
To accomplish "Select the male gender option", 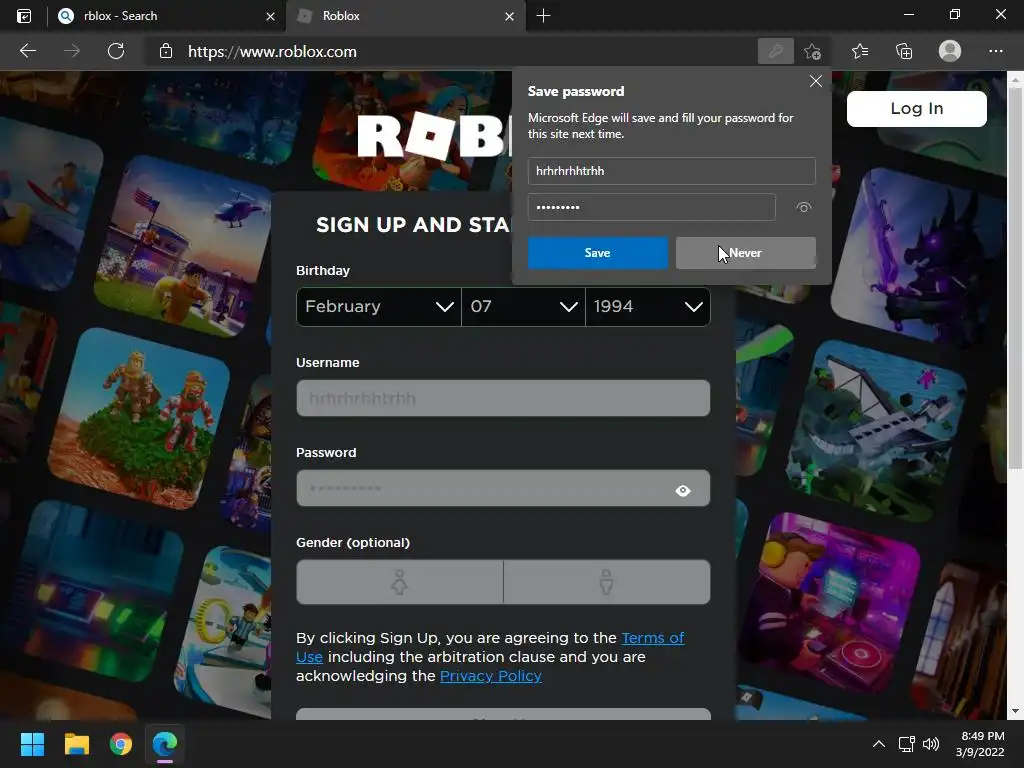I will [x=607, y=582].
